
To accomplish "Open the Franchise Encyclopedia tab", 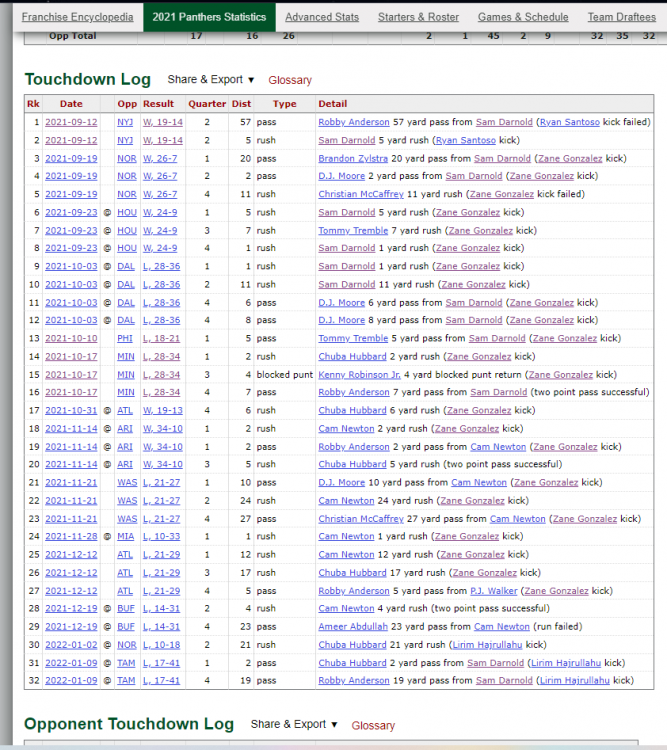I will (77, 17).
